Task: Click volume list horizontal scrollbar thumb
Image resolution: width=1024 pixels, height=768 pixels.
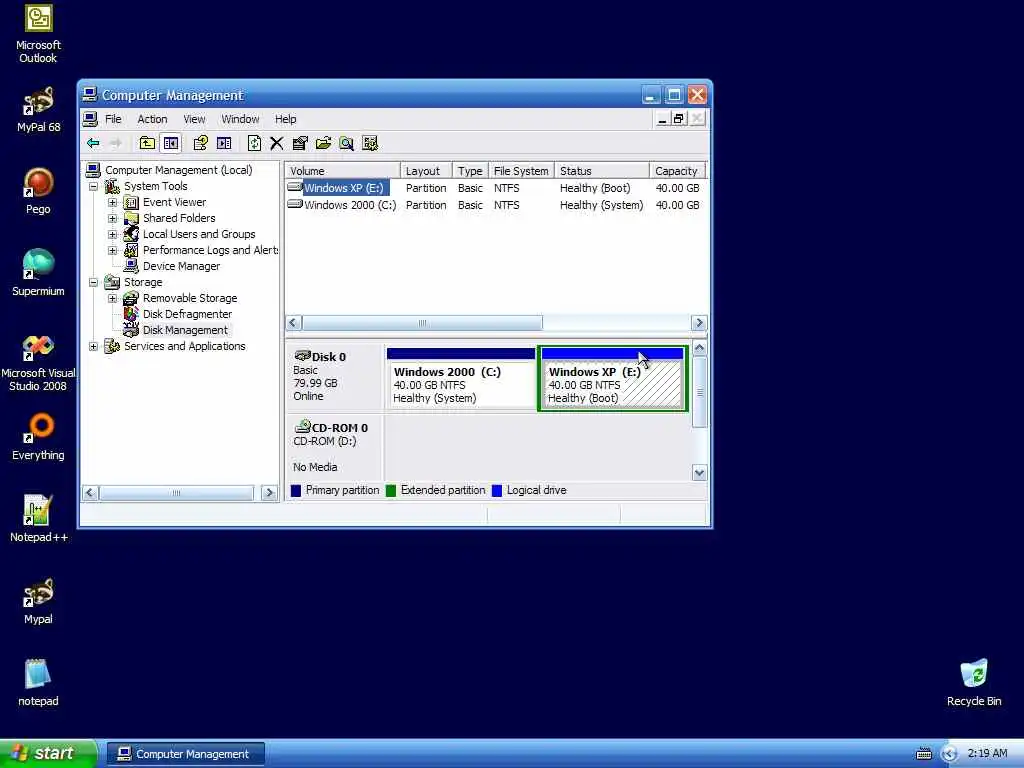Action: tap(422, 323)
